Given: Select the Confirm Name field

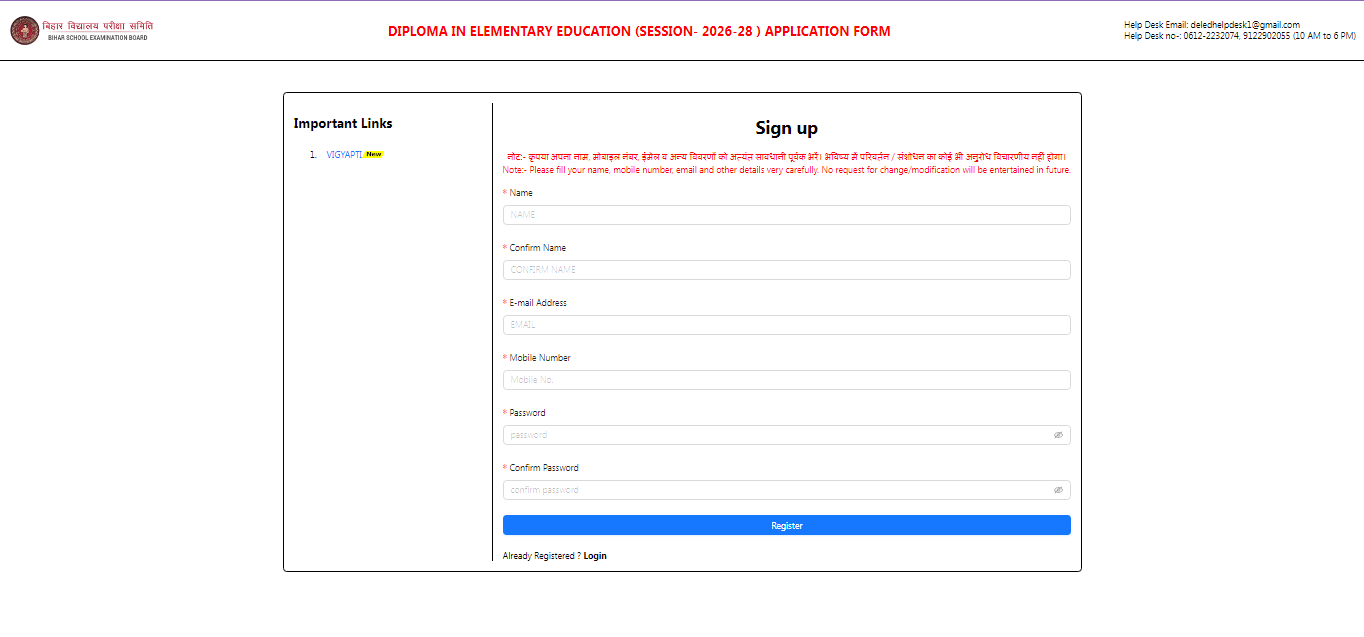Looking at the screenshot, I should click(x=786, y=269).
